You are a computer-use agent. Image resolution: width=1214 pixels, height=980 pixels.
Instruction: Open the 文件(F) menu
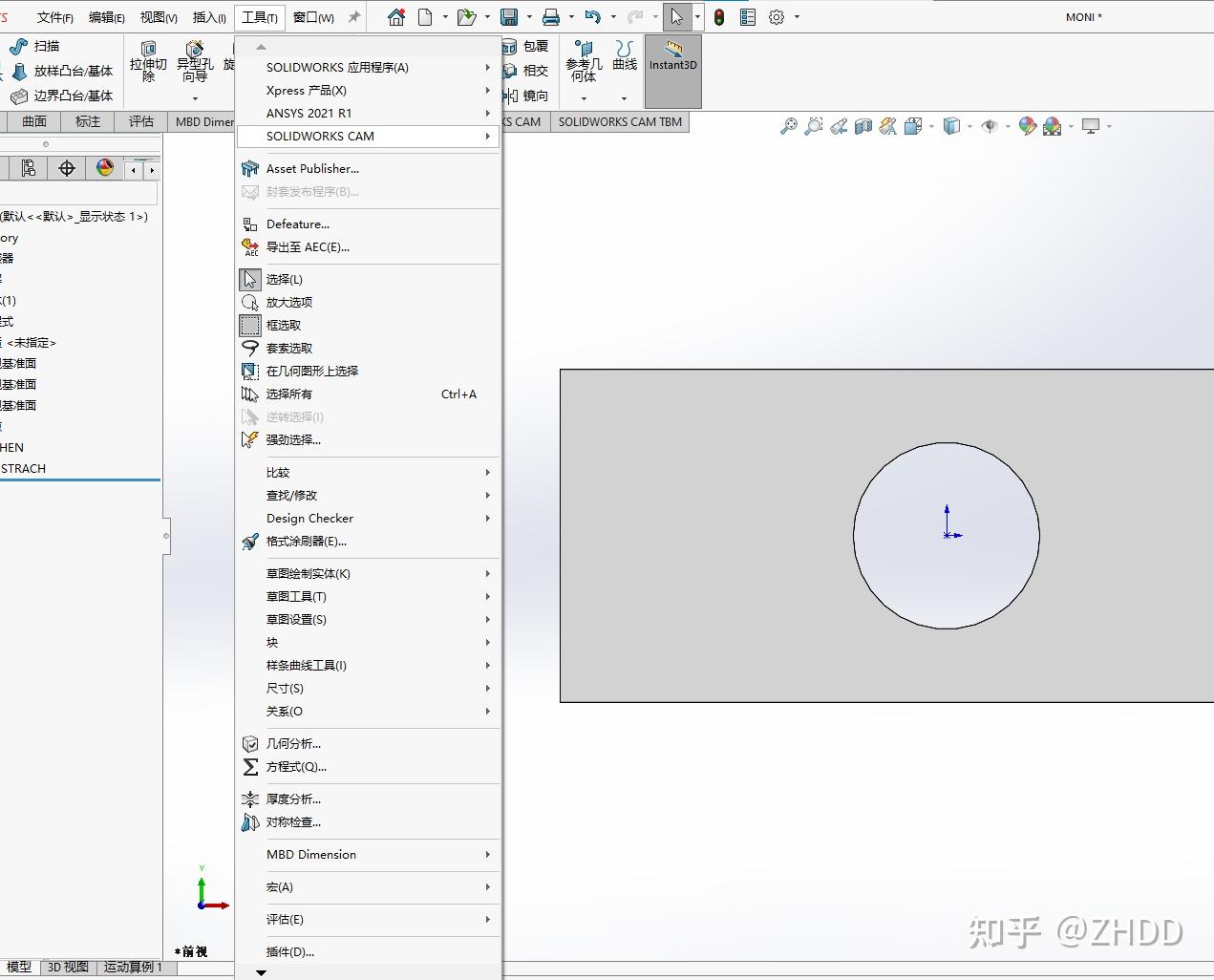55,17
